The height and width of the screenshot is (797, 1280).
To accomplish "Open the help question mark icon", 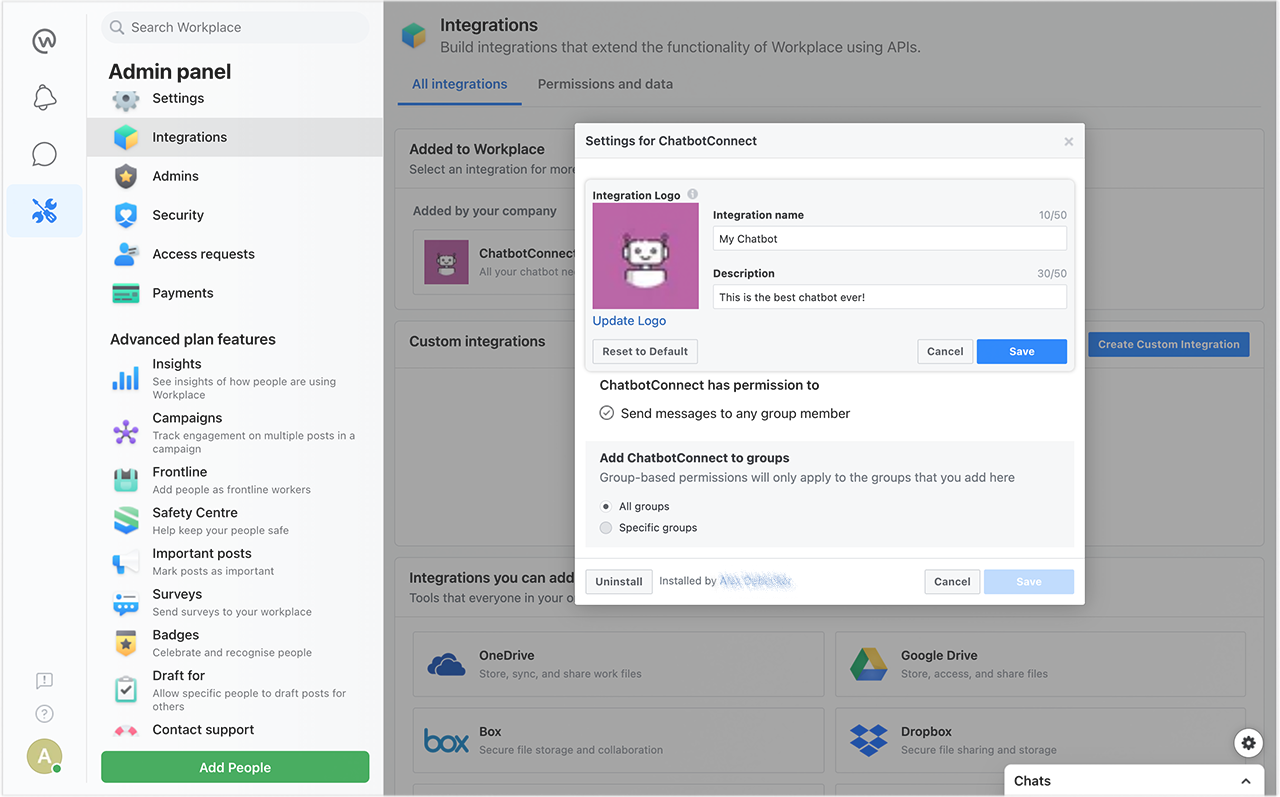I will coord(44,714).
